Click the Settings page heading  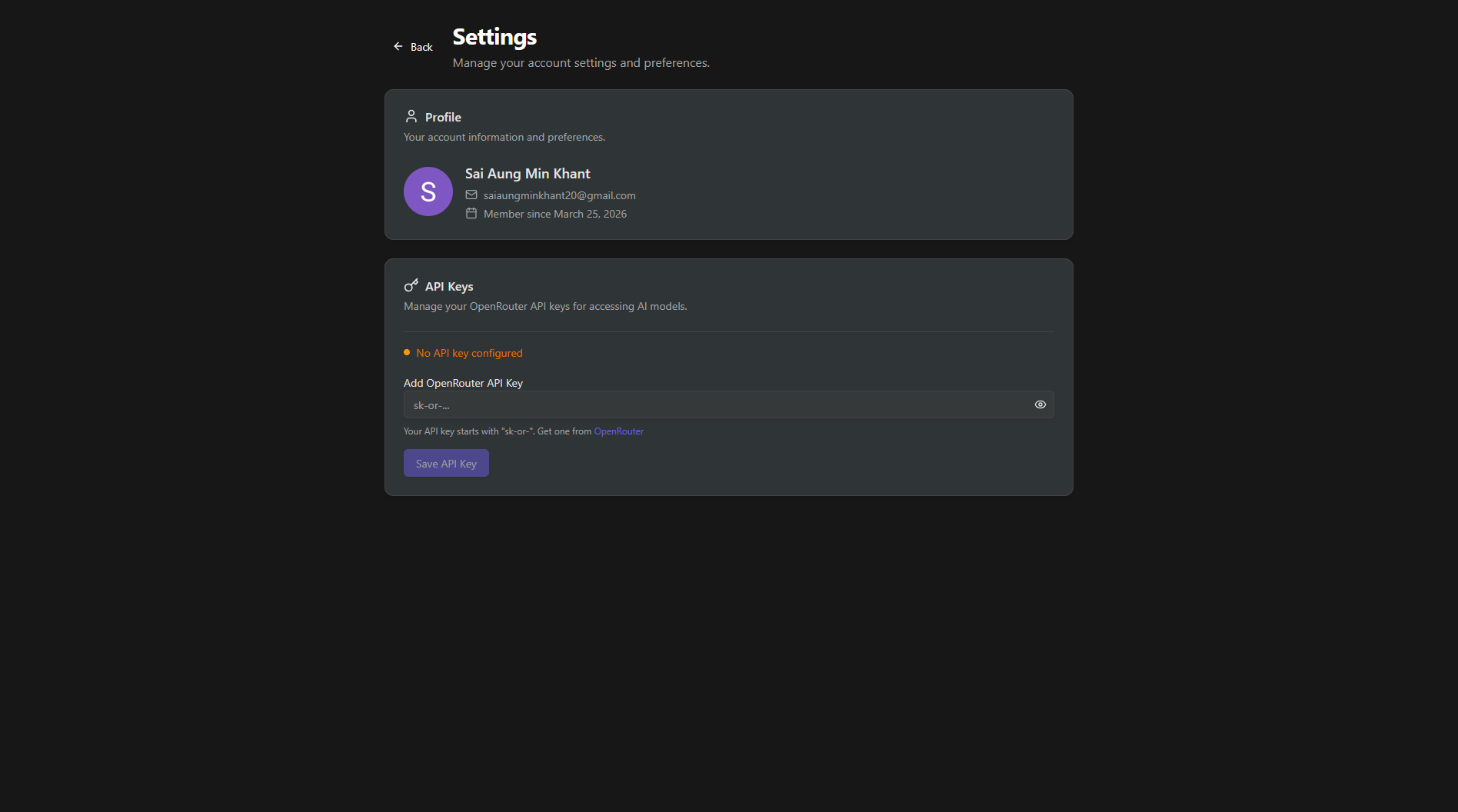pyautogui.click(x=494, y=37)
